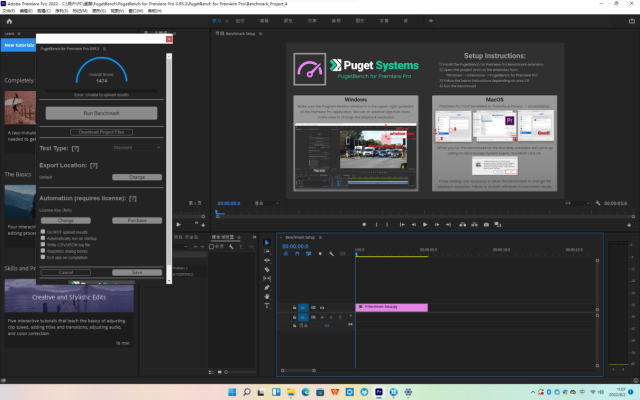Click the pink clip on the timeline

point(392,307)
